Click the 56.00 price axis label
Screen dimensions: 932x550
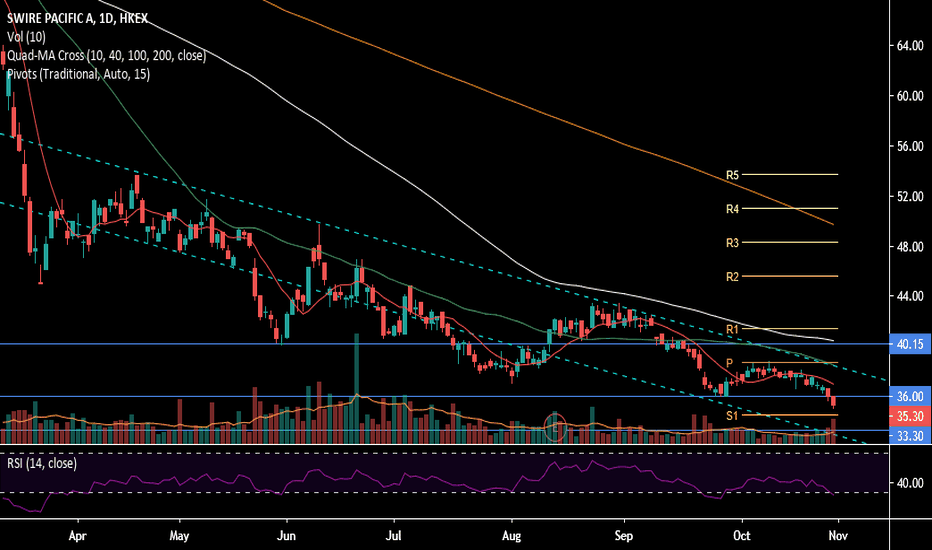pyautogui.click(x=910, y=146)
